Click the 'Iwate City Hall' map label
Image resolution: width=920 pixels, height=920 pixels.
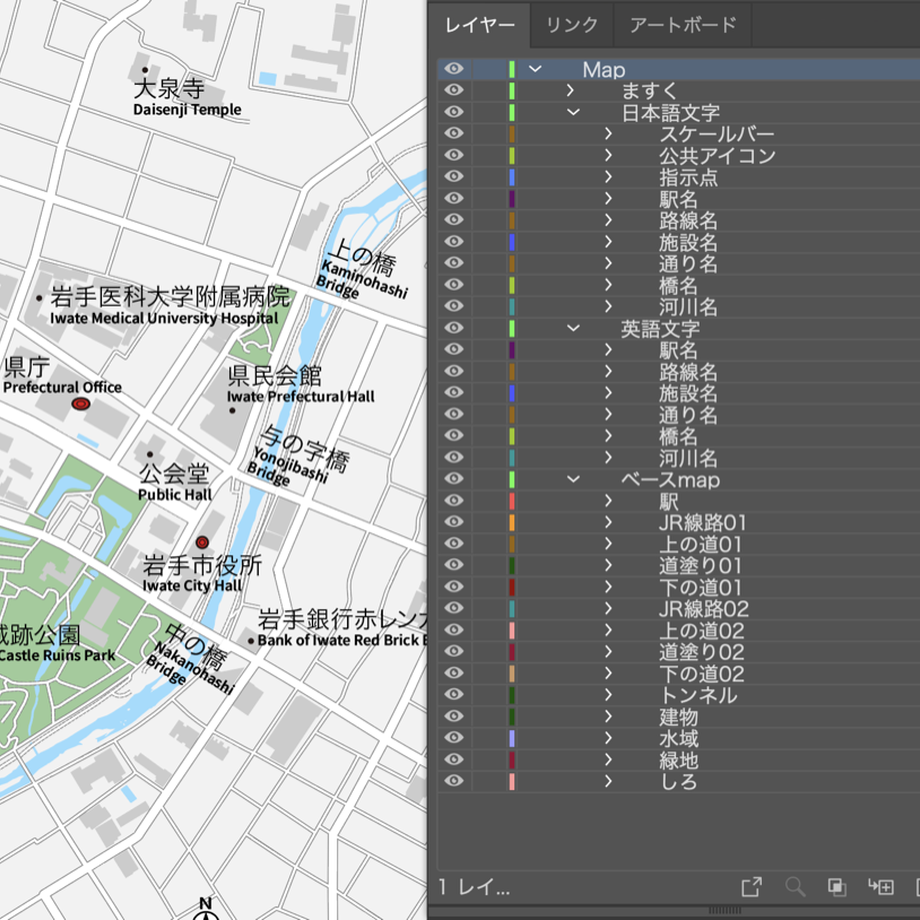192,586
